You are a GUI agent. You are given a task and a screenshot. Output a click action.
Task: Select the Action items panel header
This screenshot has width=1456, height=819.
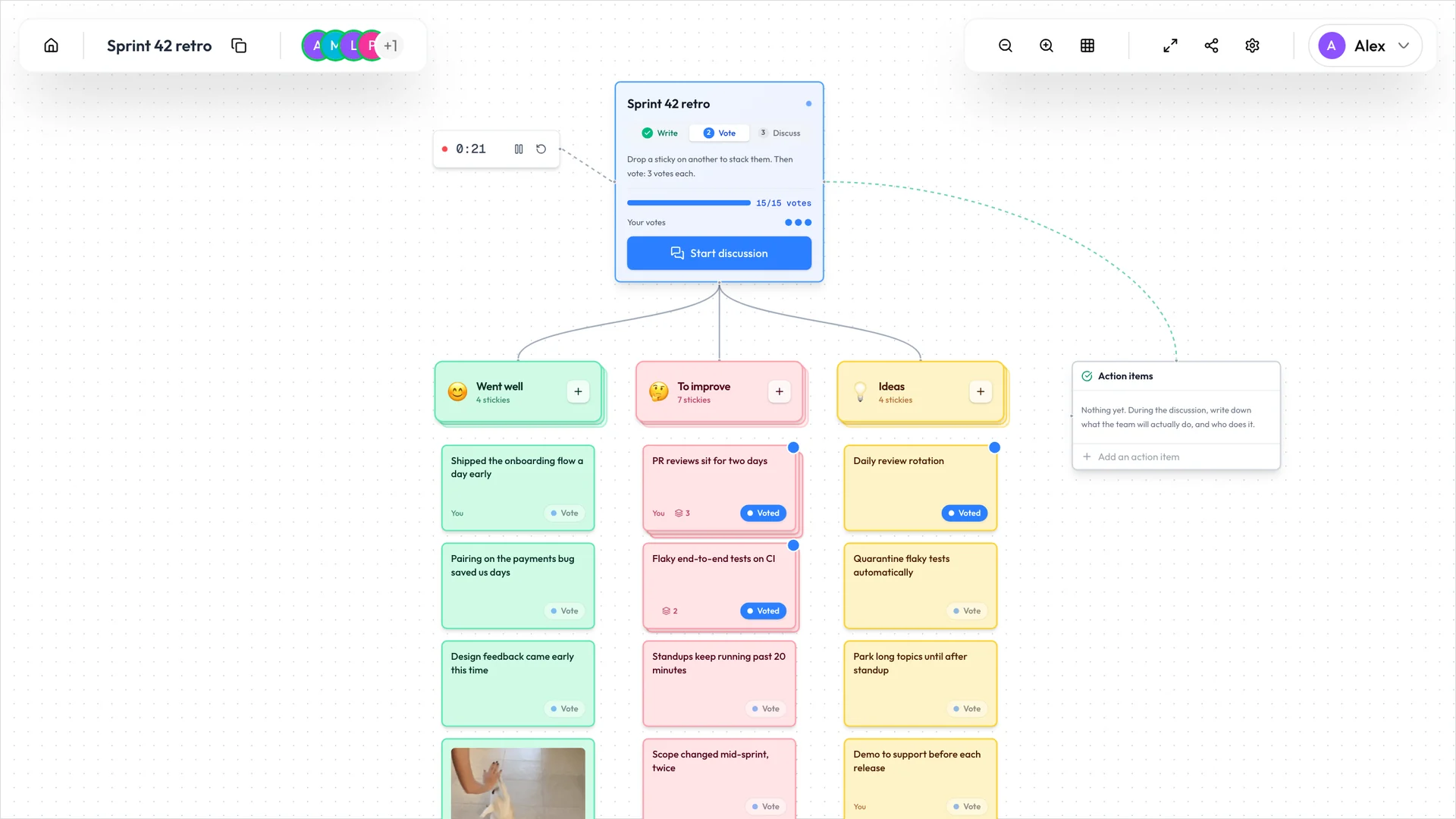click(1175, 376)
